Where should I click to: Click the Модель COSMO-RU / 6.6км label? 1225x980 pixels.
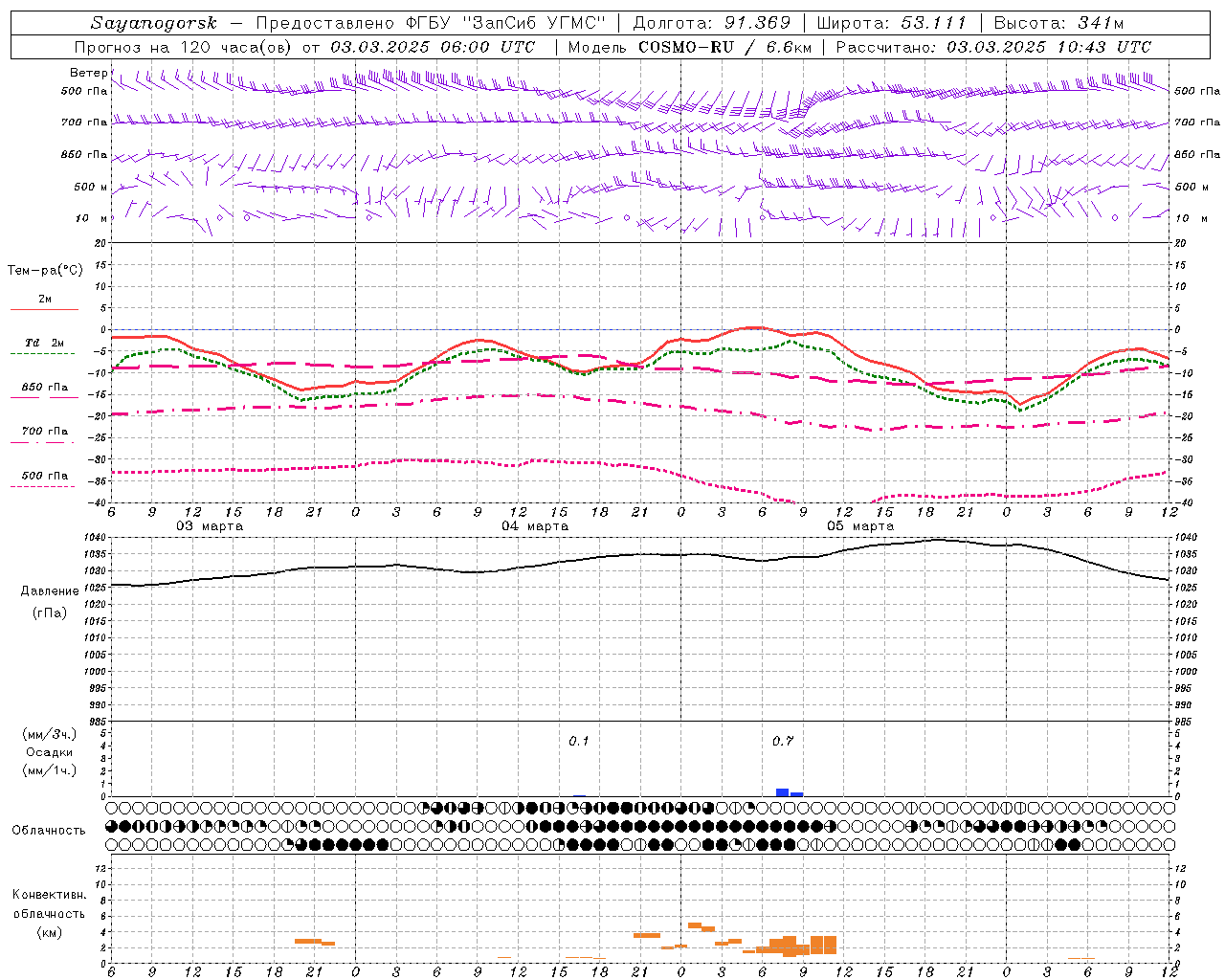click(688, 47)
